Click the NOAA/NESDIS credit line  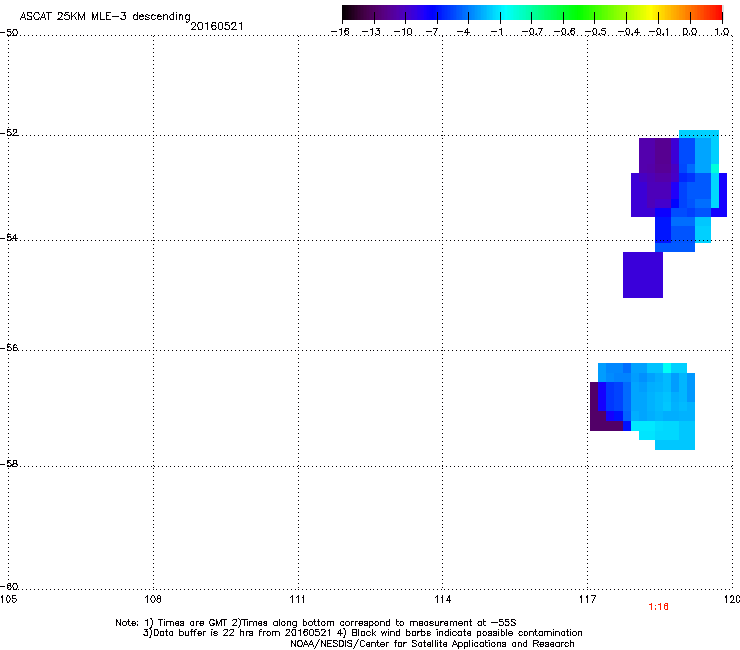point(432,644)
